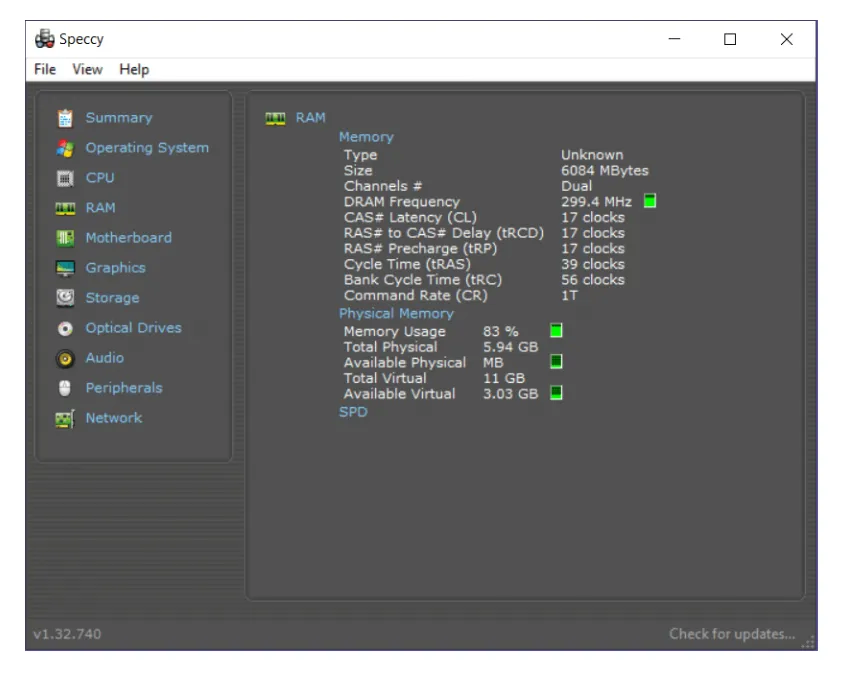Screen dimensions: 866x694
Task: Click the Command Rate 1T value
Action: pyautogui.click(x=569, y=295)
